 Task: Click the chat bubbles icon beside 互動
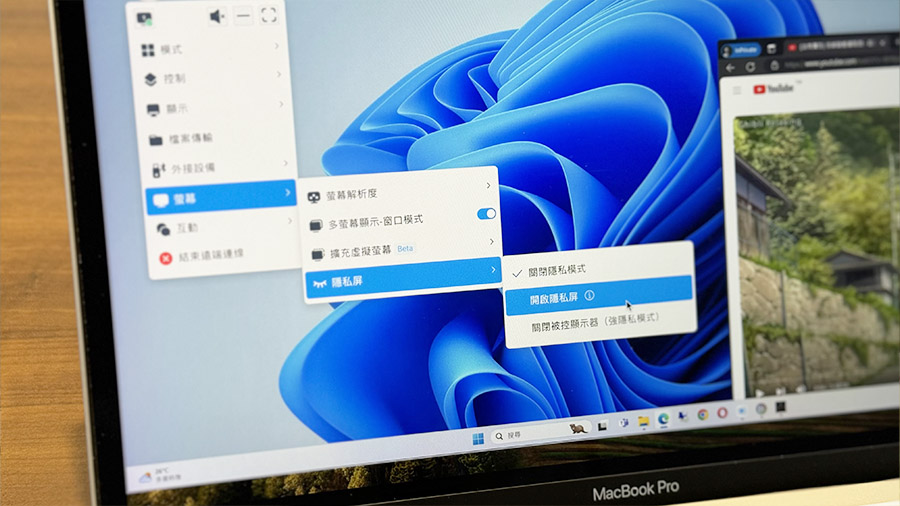[x=163, y=229]
